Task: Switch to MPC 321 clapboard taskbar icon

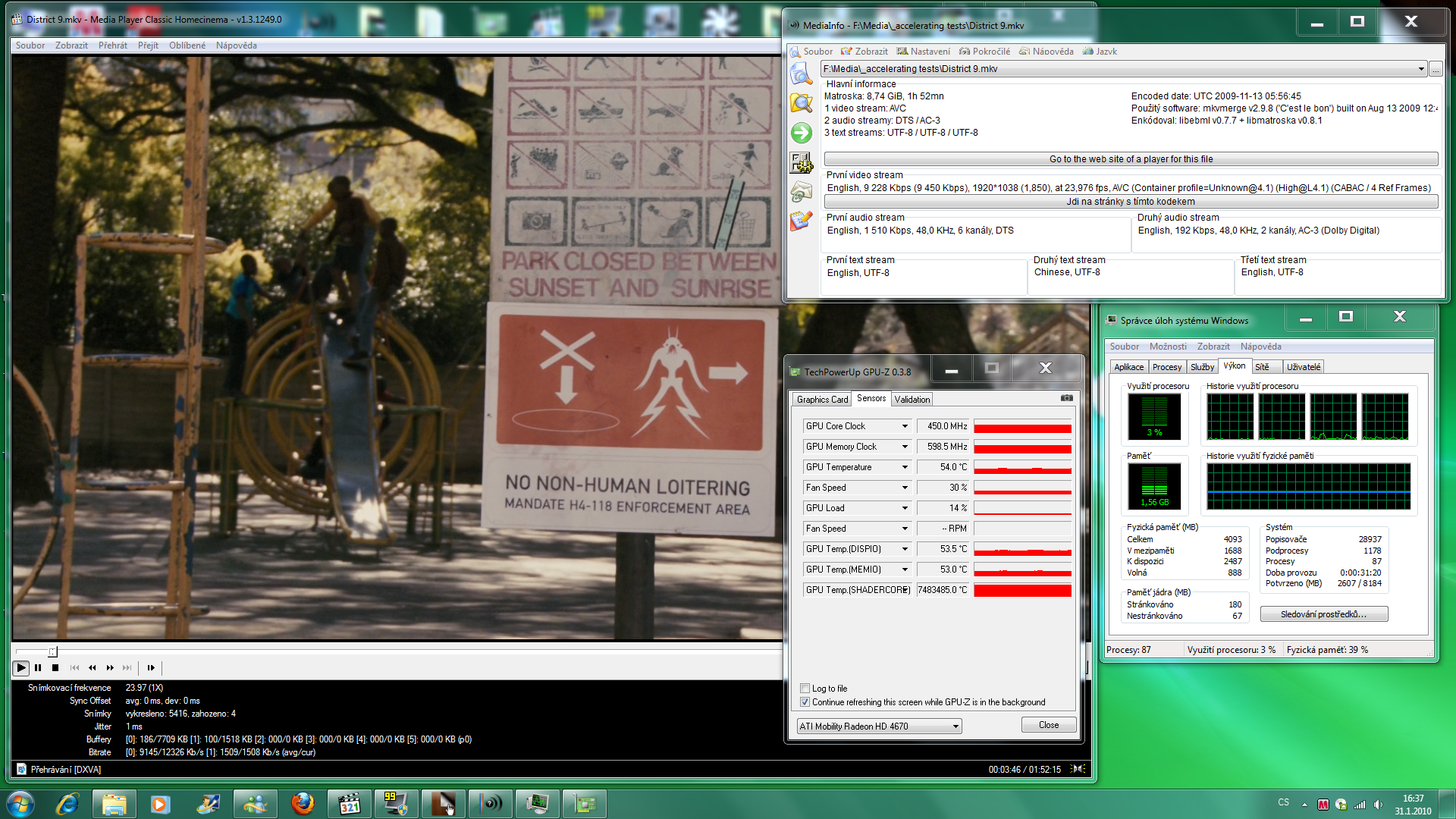Action: (350, 804)
